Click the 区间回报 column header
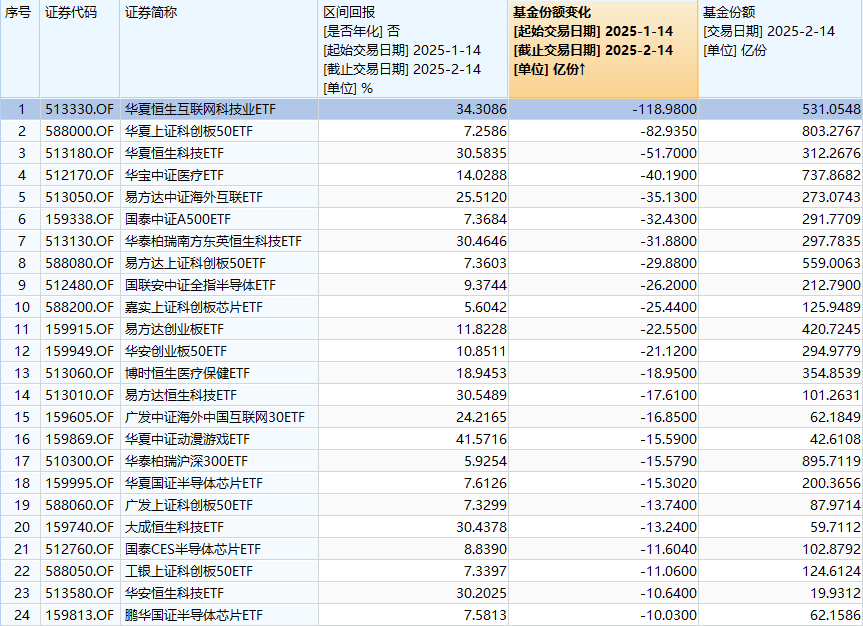Screen dimensions: 863x626 pos(413,50)
